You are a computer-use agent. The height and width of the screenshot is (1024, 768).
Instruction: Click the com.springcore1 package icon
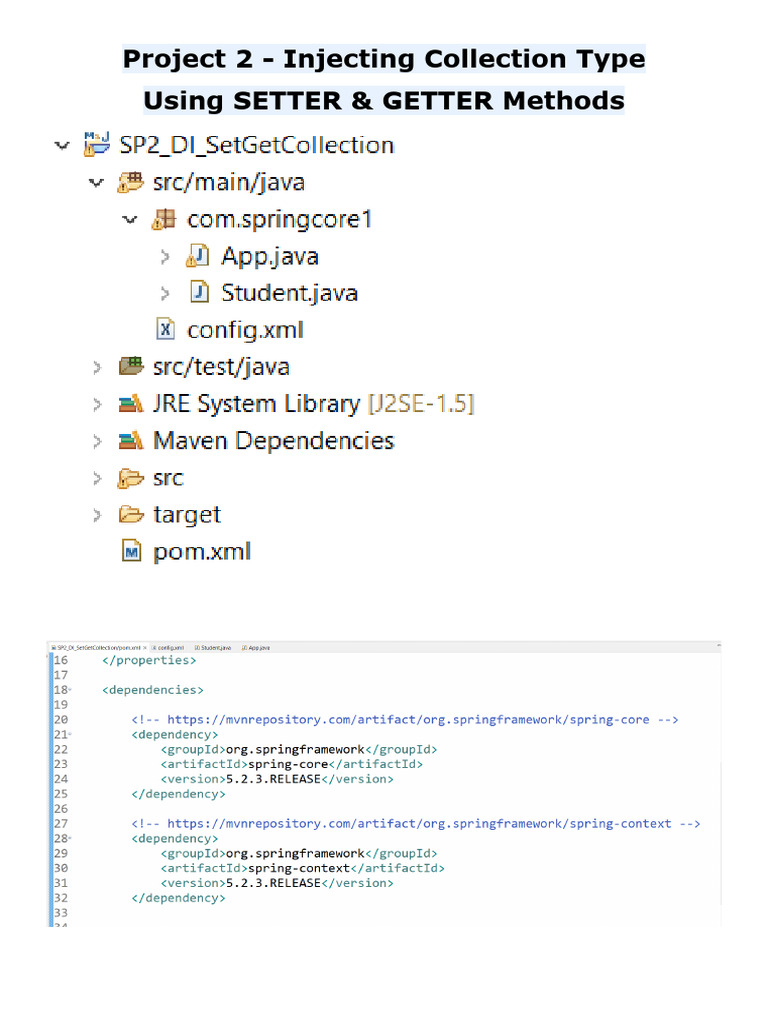tap(164, 219)
